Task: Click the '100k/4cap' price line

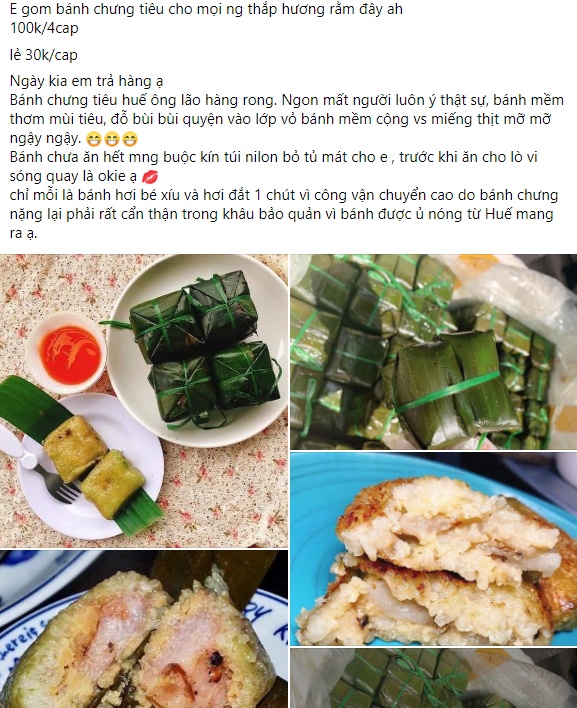Action: pyautogui.click(x=44, y=28)
